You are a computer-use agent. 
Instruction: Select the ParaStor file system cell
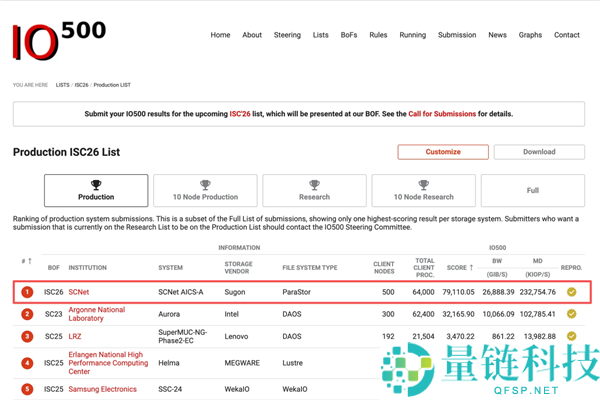[297, 292]
